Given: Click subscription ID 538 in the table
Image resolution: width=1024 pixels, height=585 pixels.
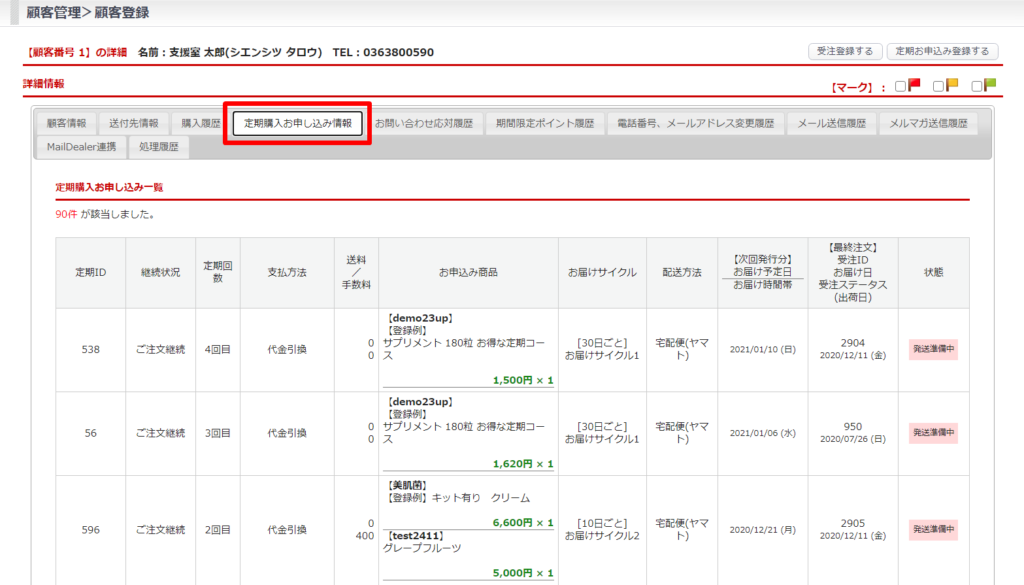Looking at the screenshot, I should click(90, 350).
